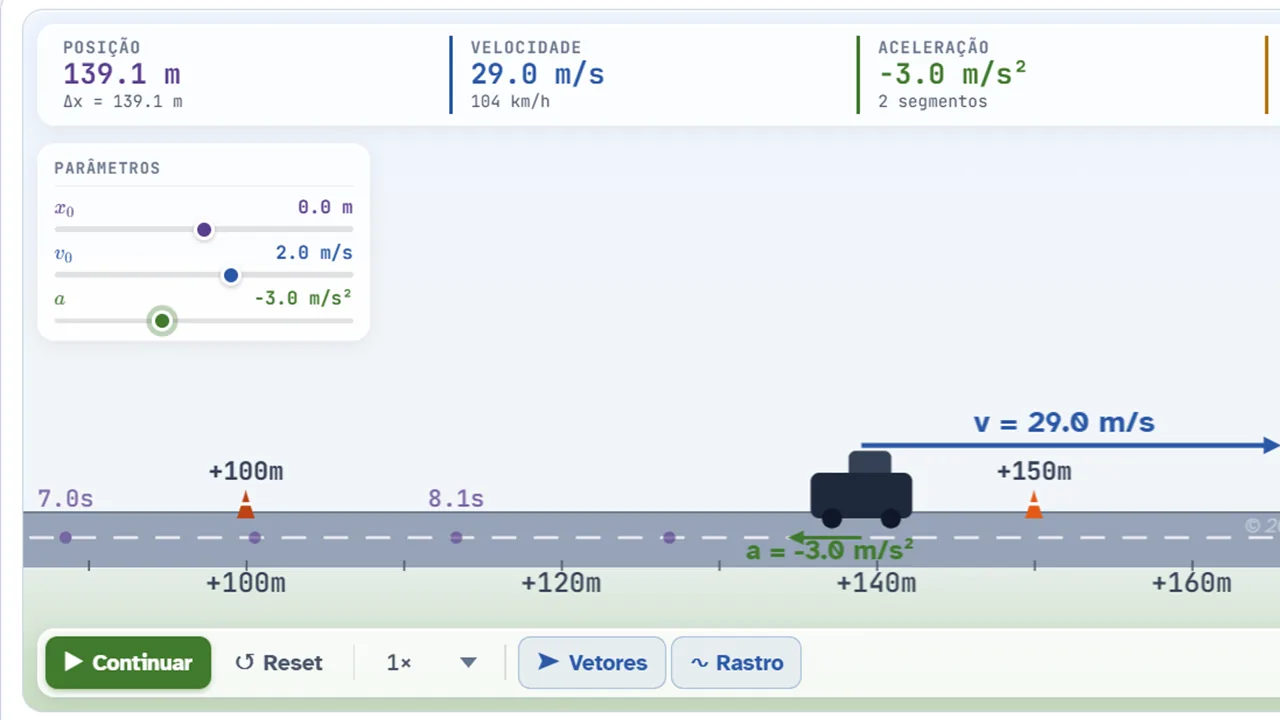Click the Continuar play button
Viewport: 1280px width, 720px height.
point(128,662)
